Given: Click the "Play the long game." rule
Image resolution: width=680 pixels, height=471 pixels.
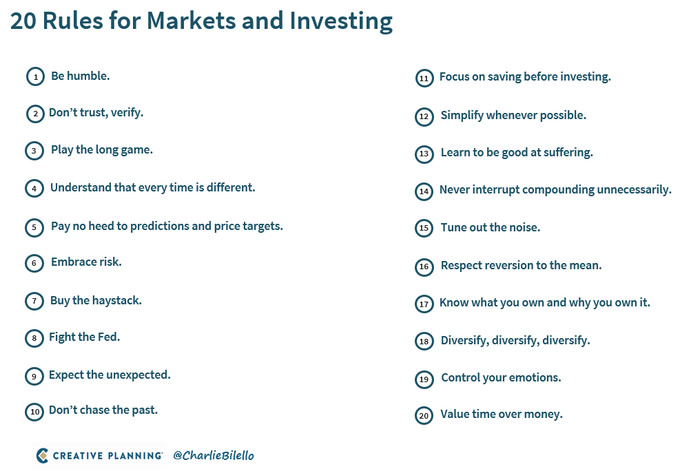Looking at the screenshot, I should tap(101, 150).
